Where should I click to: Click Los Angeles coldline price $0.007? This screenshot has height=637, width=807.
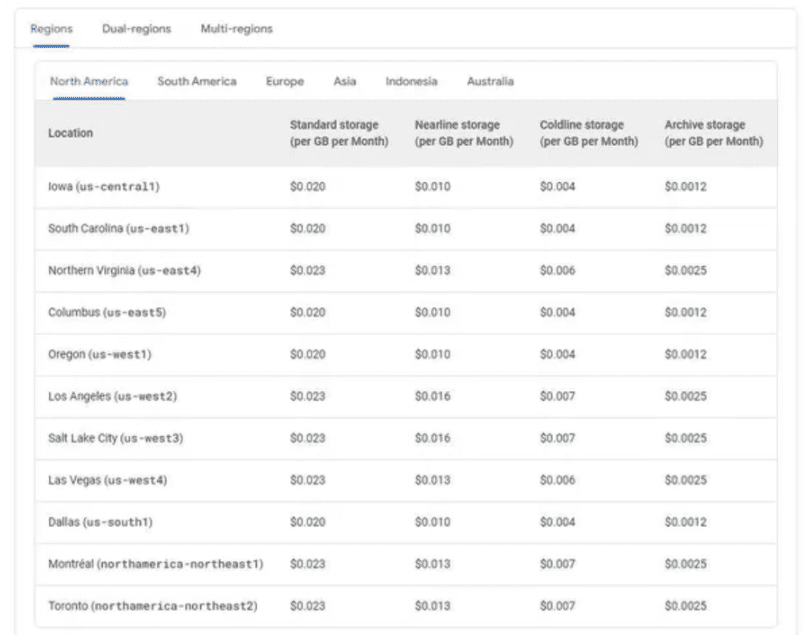coord(557,396)
